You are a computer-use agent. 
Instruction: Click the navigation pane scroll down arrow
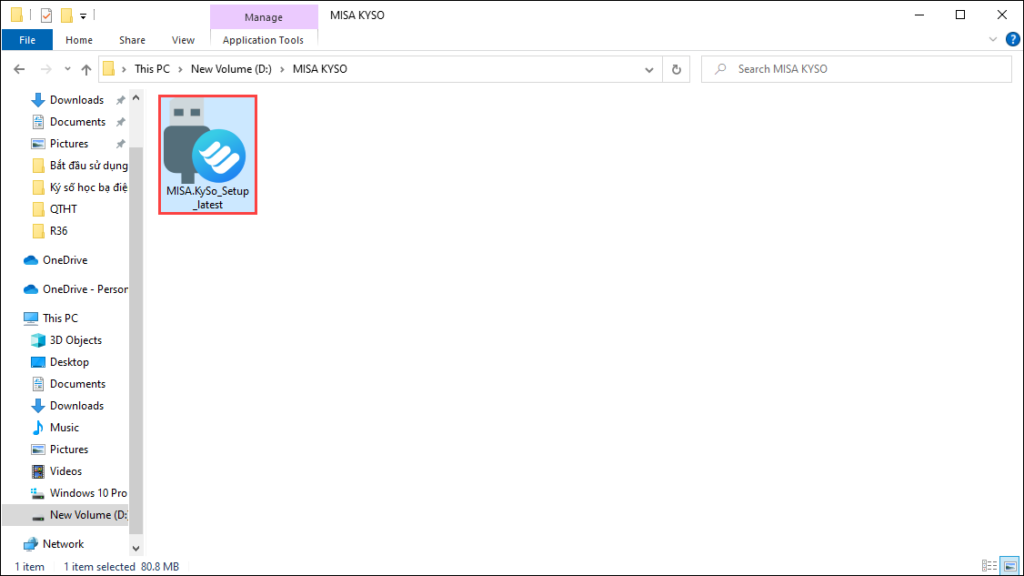tap(136, 549)
